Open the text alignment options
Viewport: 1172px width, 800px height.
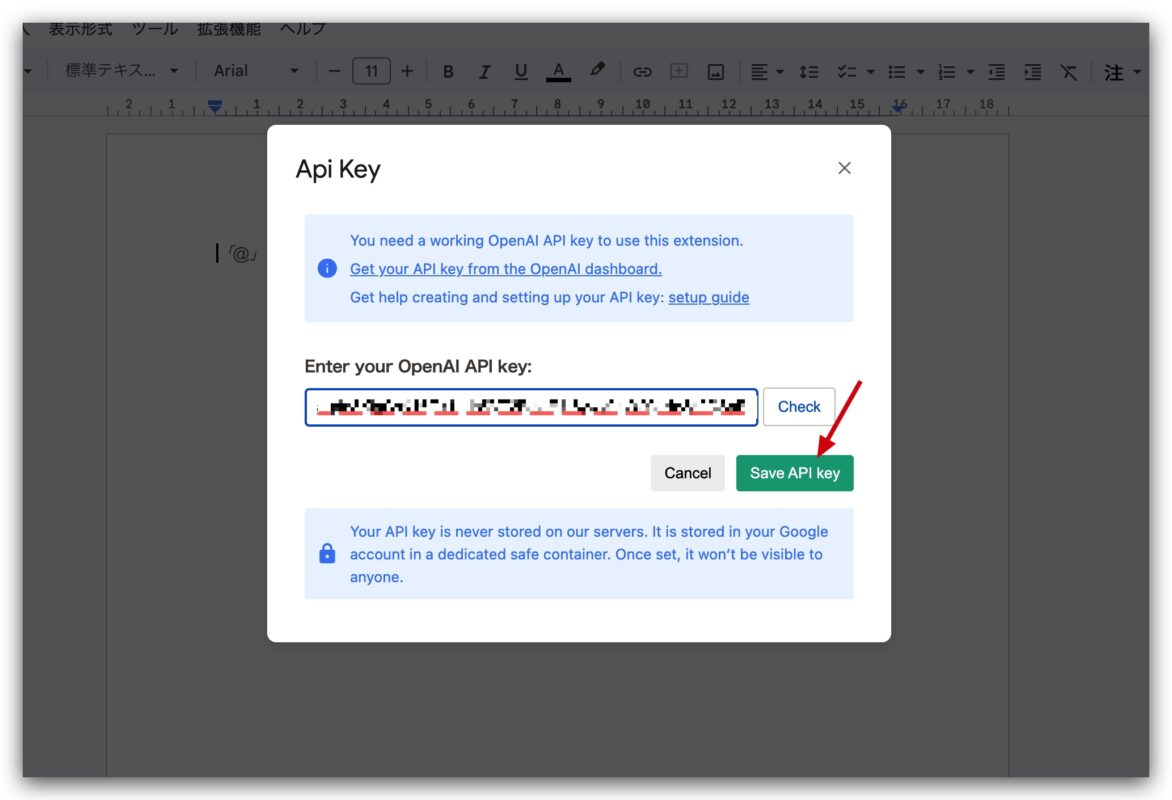point(766,72)
